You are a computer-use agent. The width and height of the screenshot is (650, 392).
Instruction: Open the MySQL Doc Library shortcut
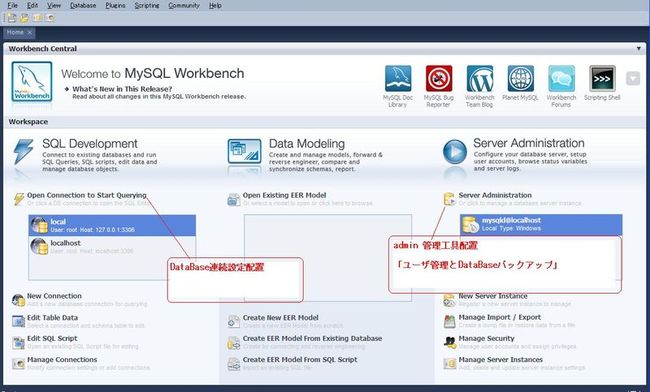pos(398,78)
